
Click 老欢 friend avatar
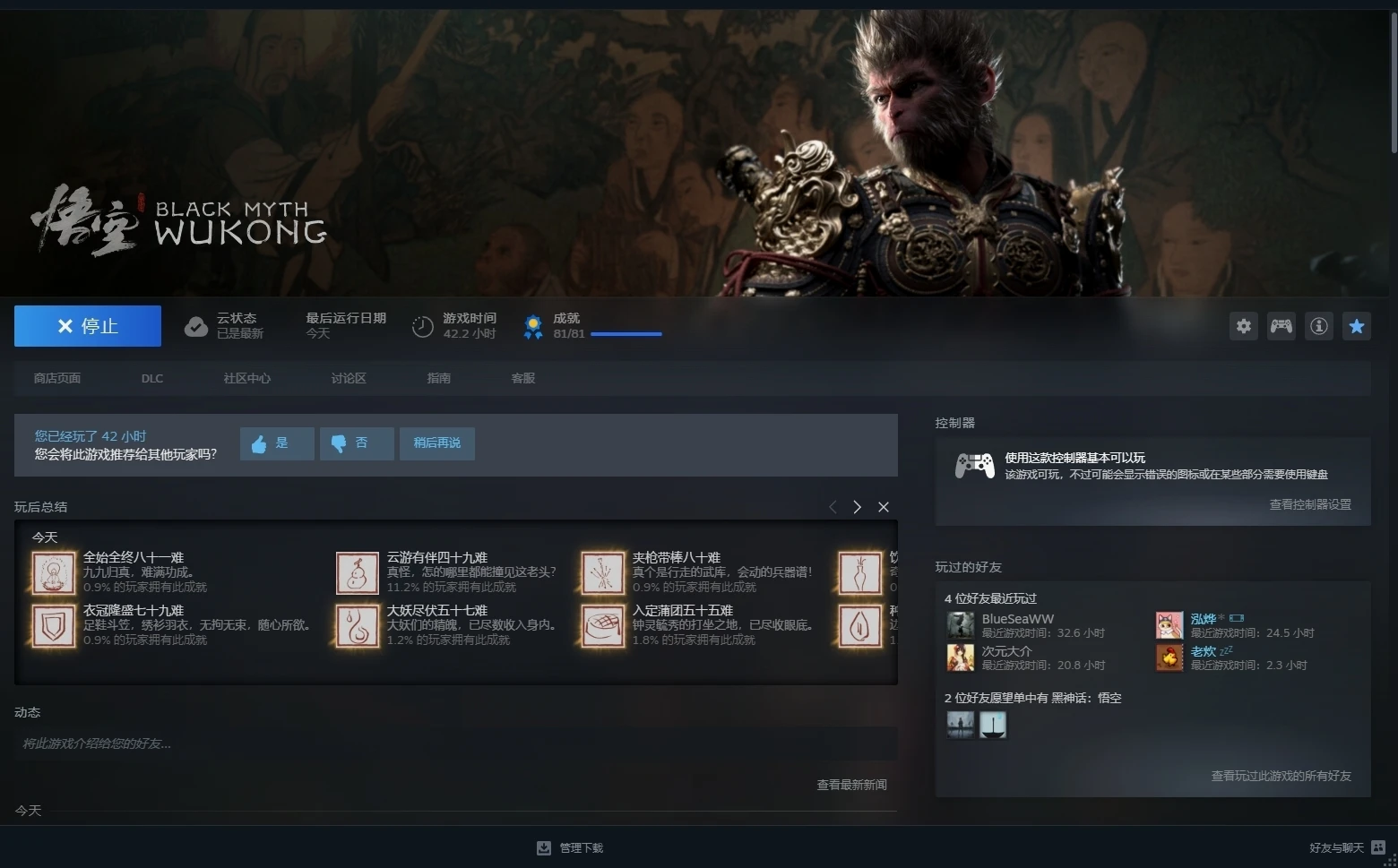point(1169,657)
